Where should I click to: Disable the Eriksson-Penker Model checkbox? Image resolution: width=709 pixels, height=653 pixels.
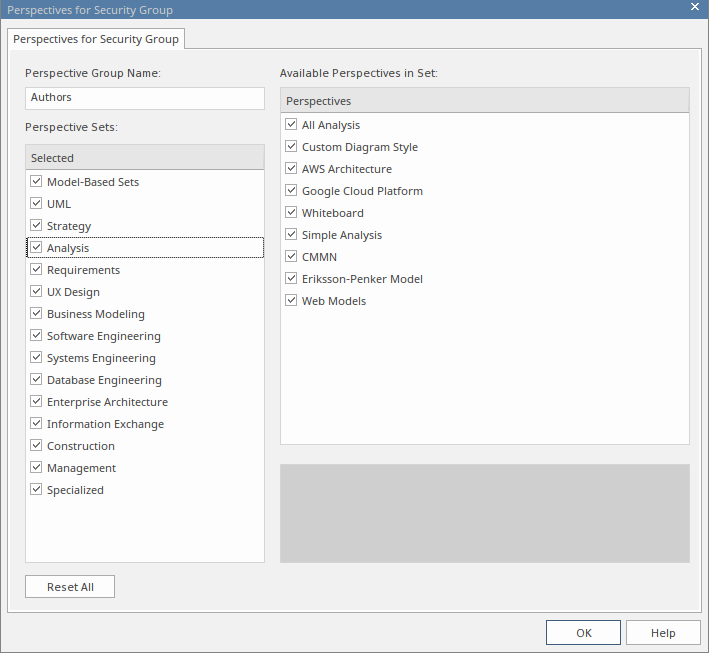pos(291,279)
